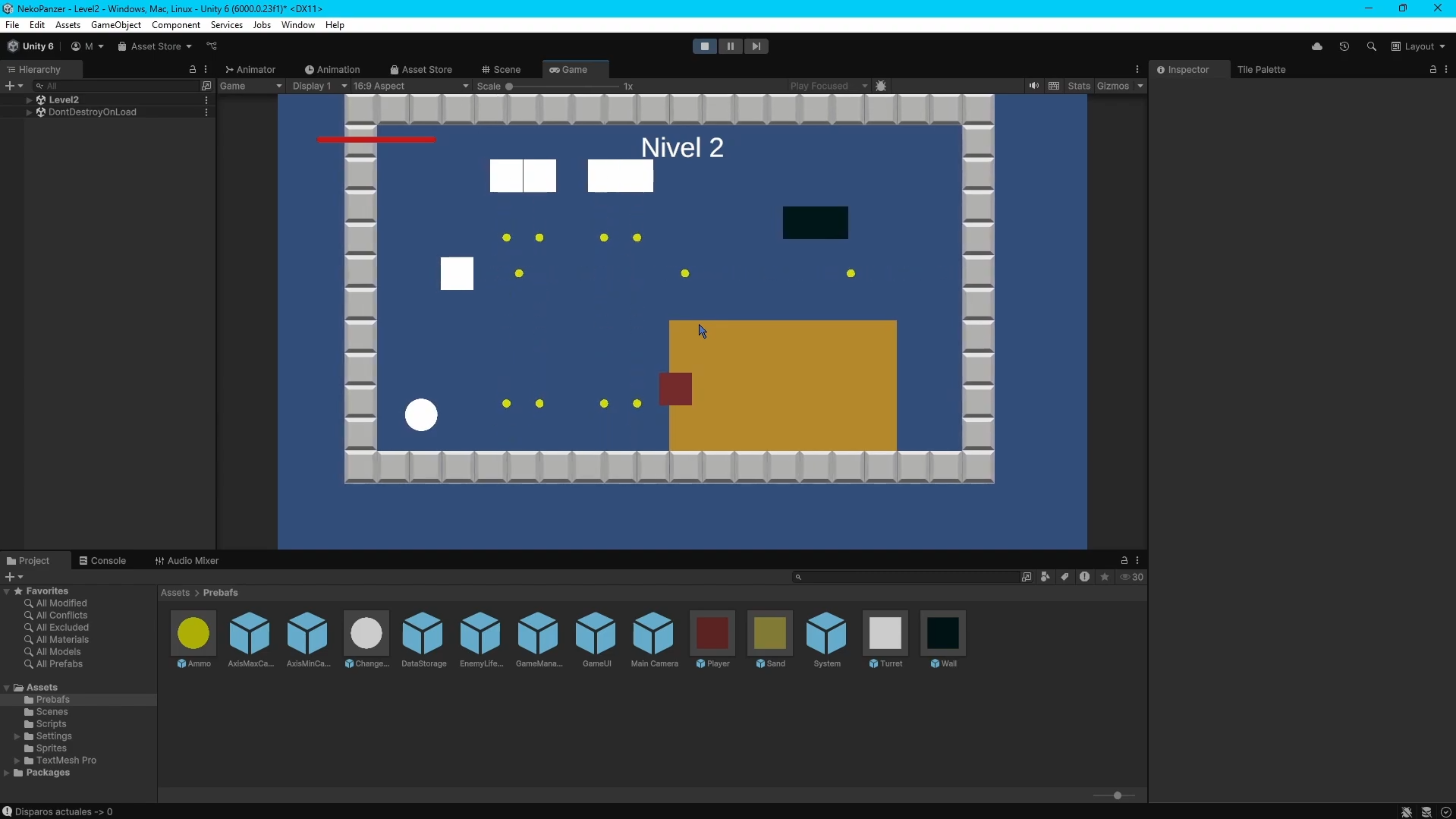The width and height of the screenshot is (1456, 819).
Task: Open the 16:9 Aspect dropdown
Action: tap(410, 86)
